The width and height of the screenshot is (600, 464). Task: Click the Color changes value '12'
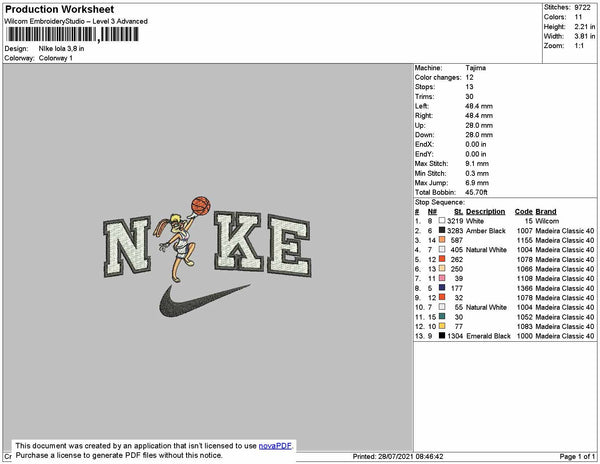coord(470,77)
